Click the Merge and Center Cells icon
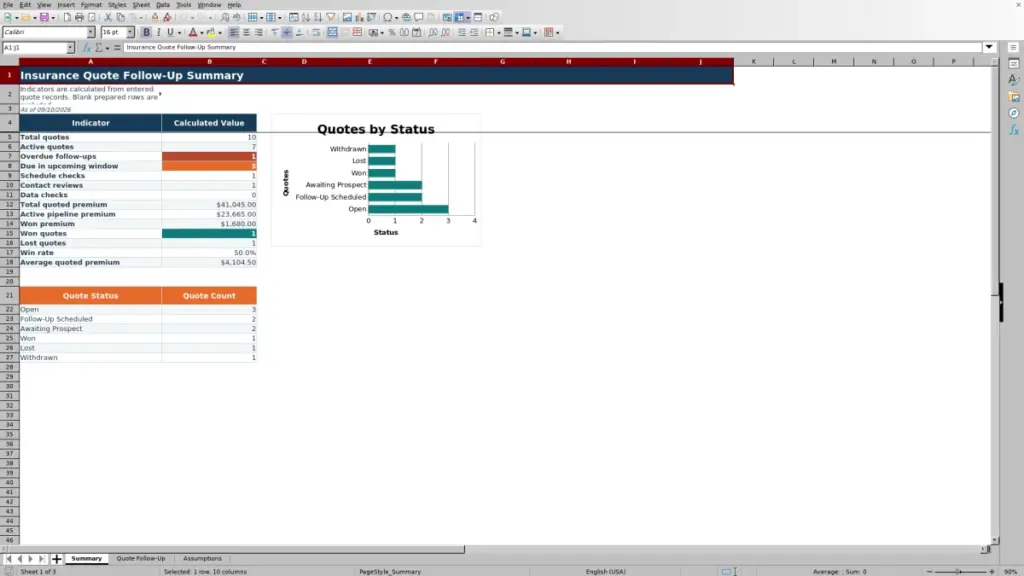Viewport: 1024px width, 576px height. [332, 33]
